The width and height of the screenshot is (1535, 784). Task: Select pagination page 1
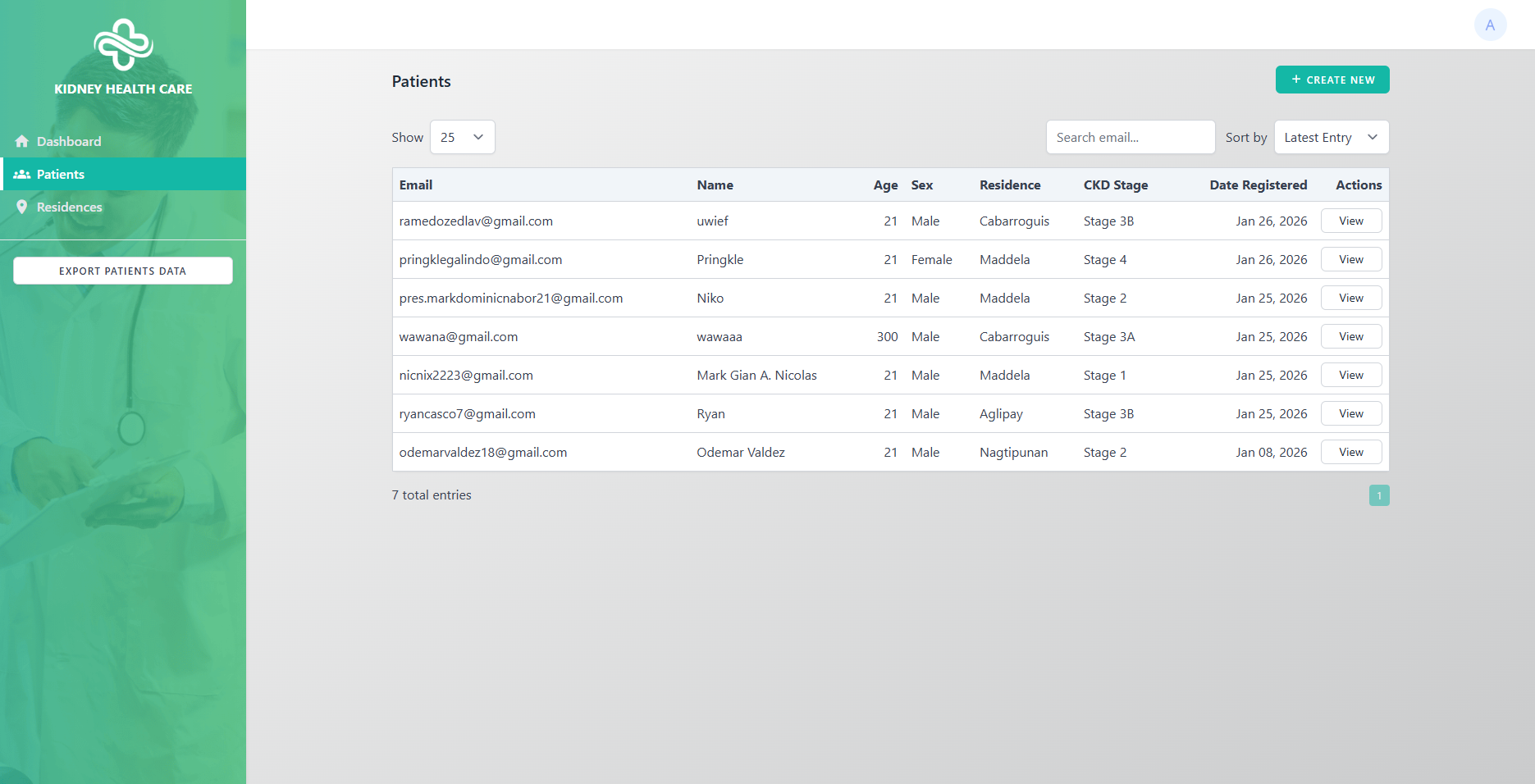1379,495
